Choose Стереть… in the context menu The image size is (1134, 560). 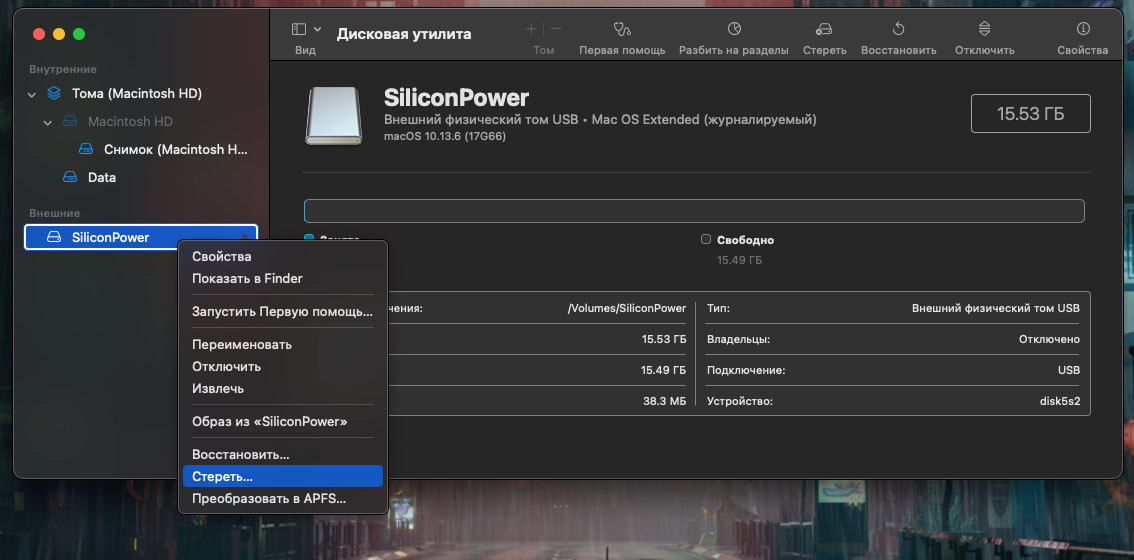[x=283, y=476]
